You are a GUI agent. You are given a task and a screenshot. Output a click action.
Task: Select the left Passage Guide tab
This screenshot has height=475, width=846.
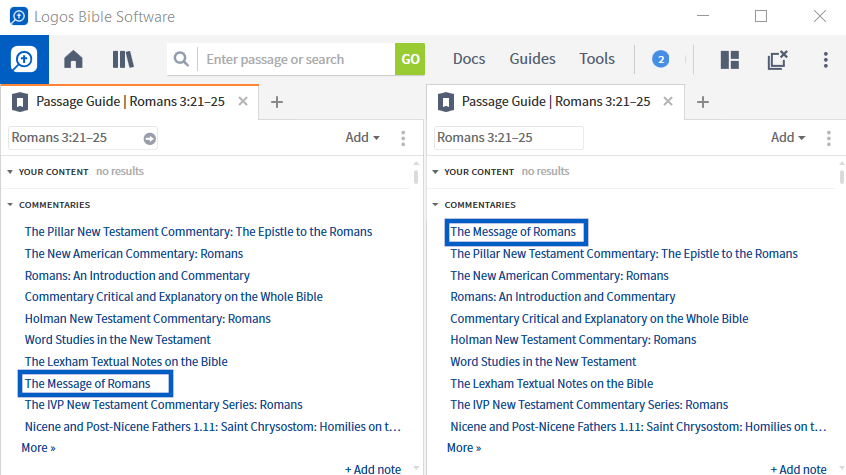coord(129,101)
